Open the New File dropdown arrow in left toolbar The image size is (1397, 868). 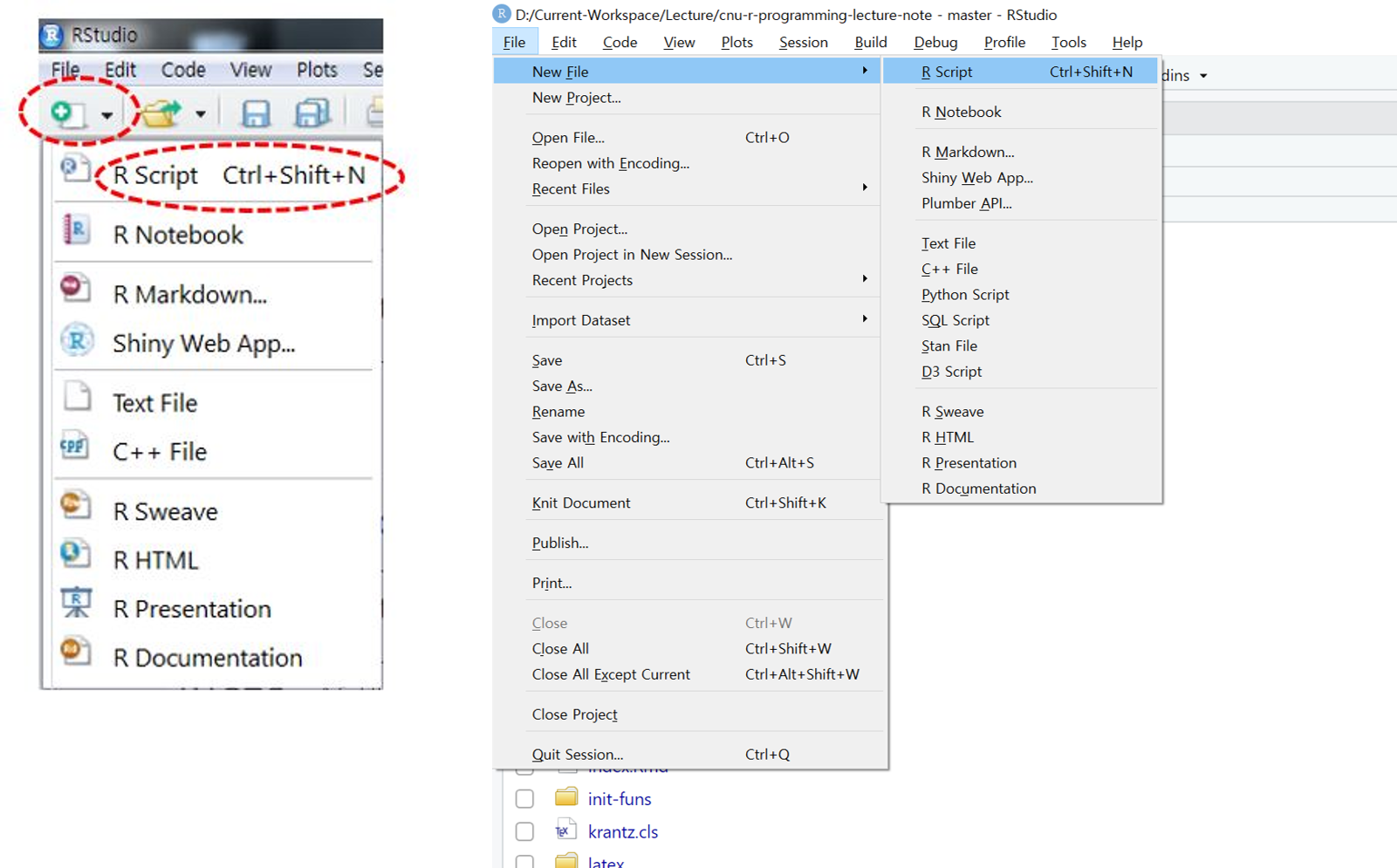(x=106, y=115)
